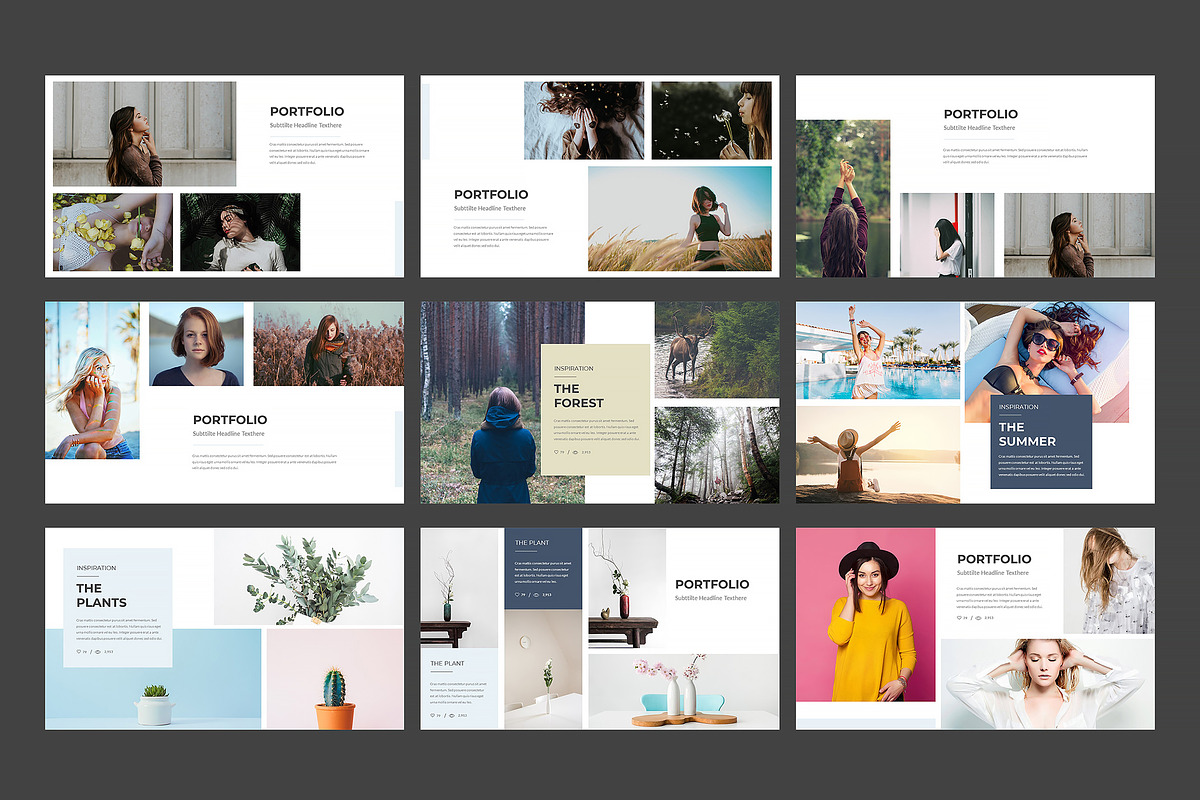Select the yellow flower petals photo

coord(113,232)
